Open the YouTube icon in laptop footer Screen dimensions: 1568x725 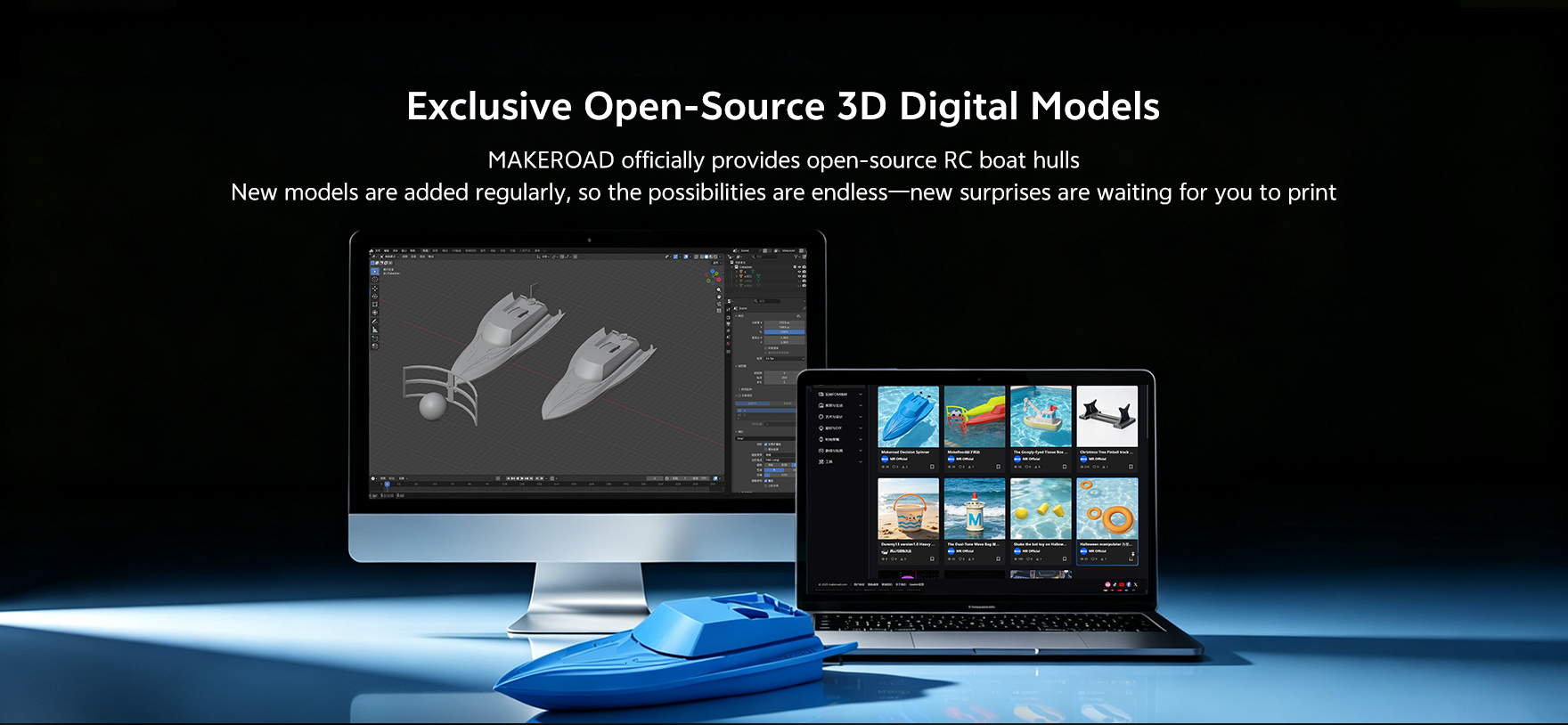[x=1122, y=585]
